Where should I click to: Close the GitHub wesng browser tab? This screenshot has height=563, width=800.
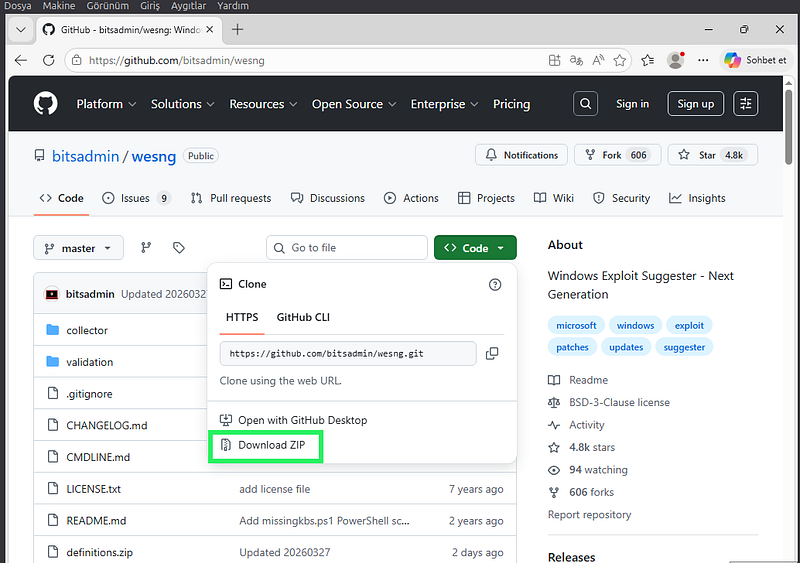210,30
